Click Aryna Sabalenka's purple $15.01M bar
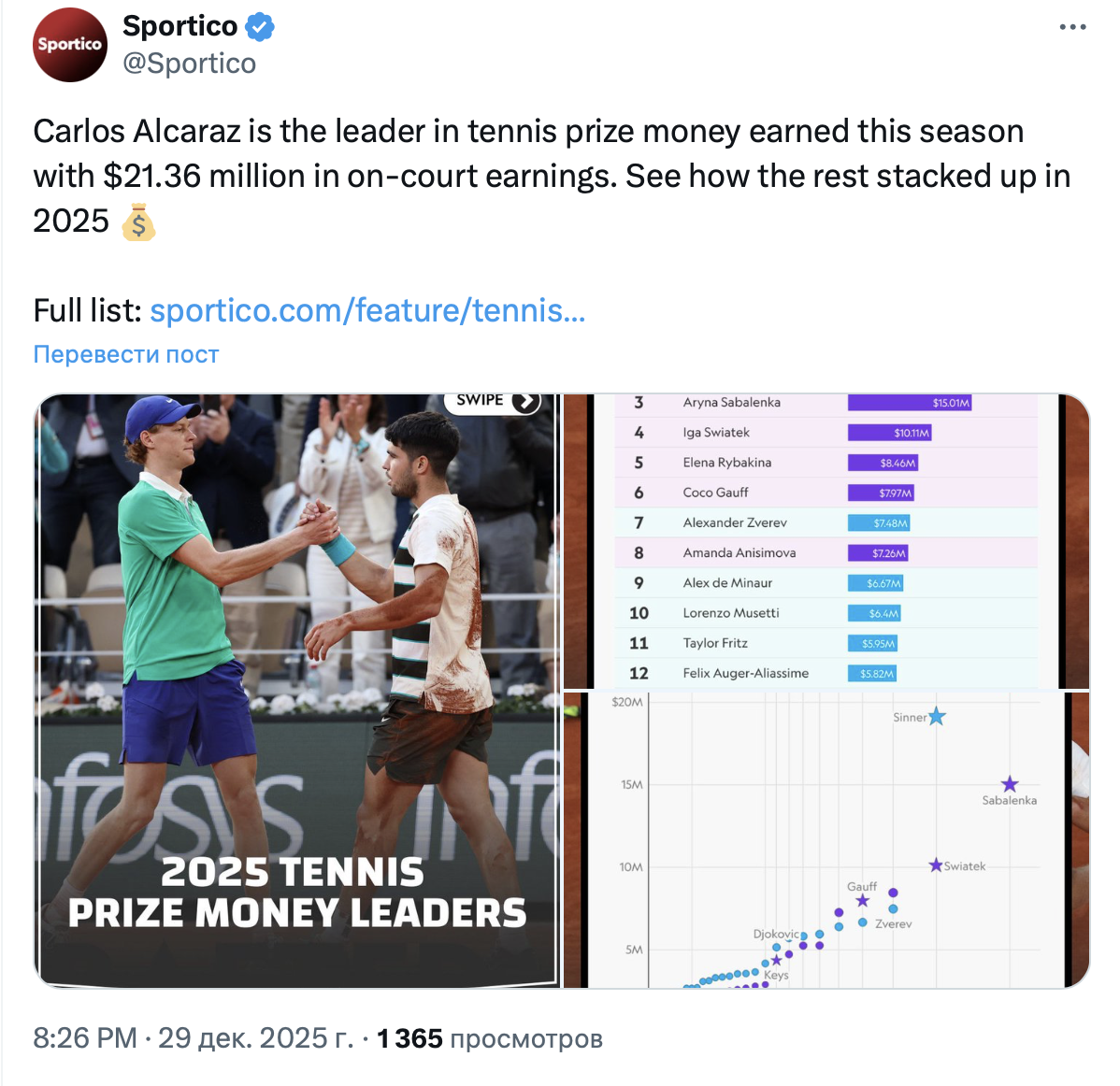Viewport: 1120px width, 1086px height. (909, 403)
